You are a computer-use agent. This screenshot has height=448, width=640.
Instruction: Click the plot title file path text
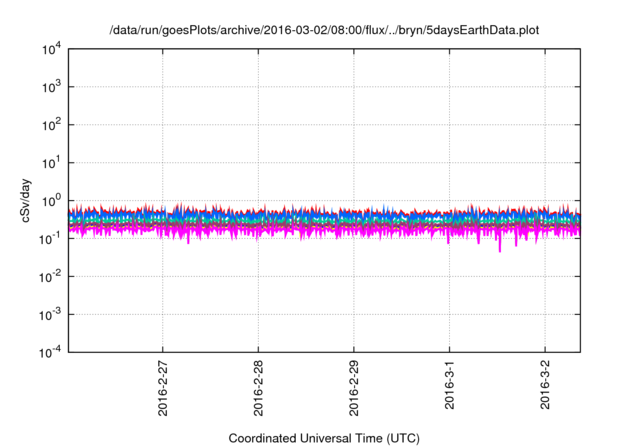324,30
